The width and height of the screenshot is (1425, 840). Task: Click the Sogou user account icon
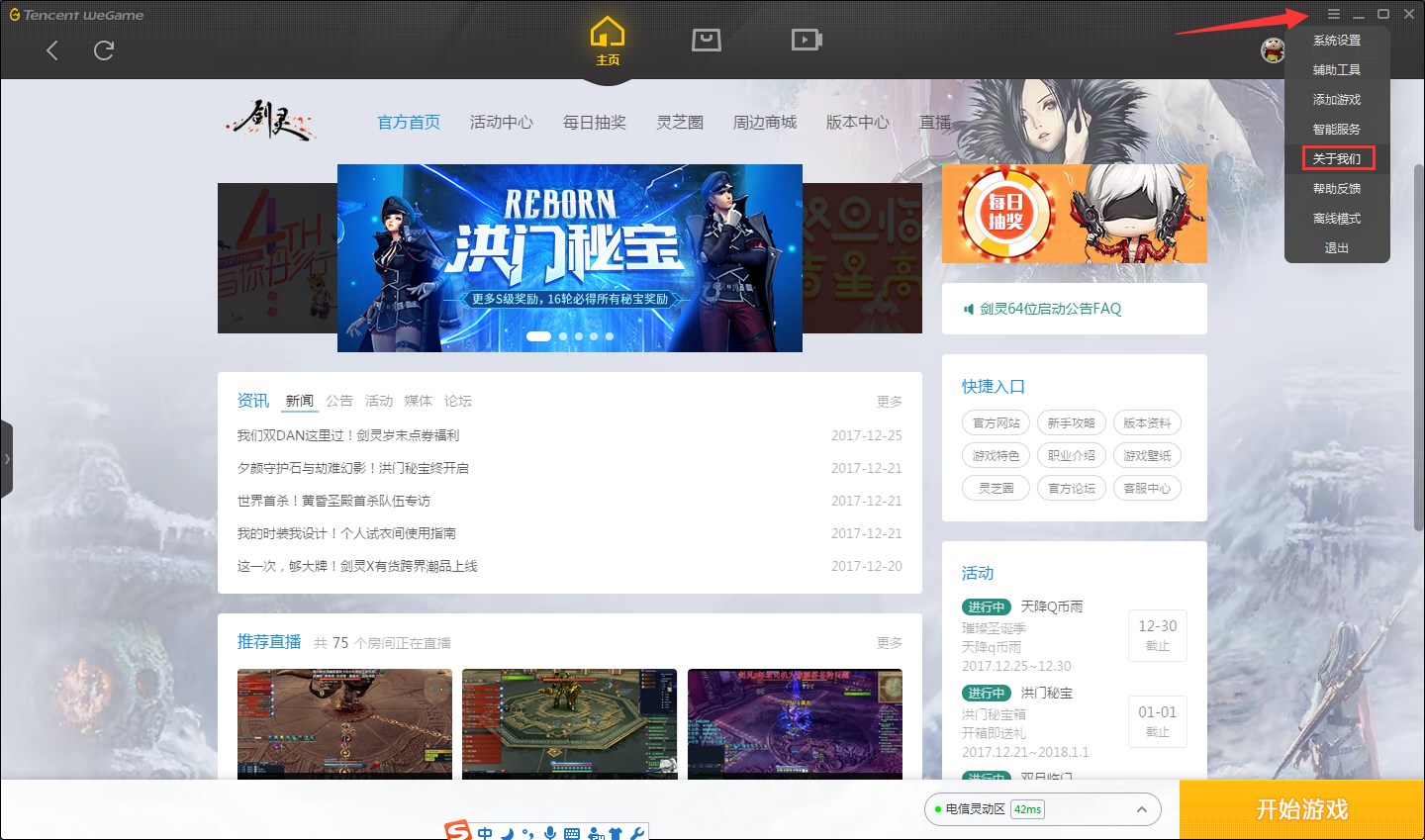point(595,834)
